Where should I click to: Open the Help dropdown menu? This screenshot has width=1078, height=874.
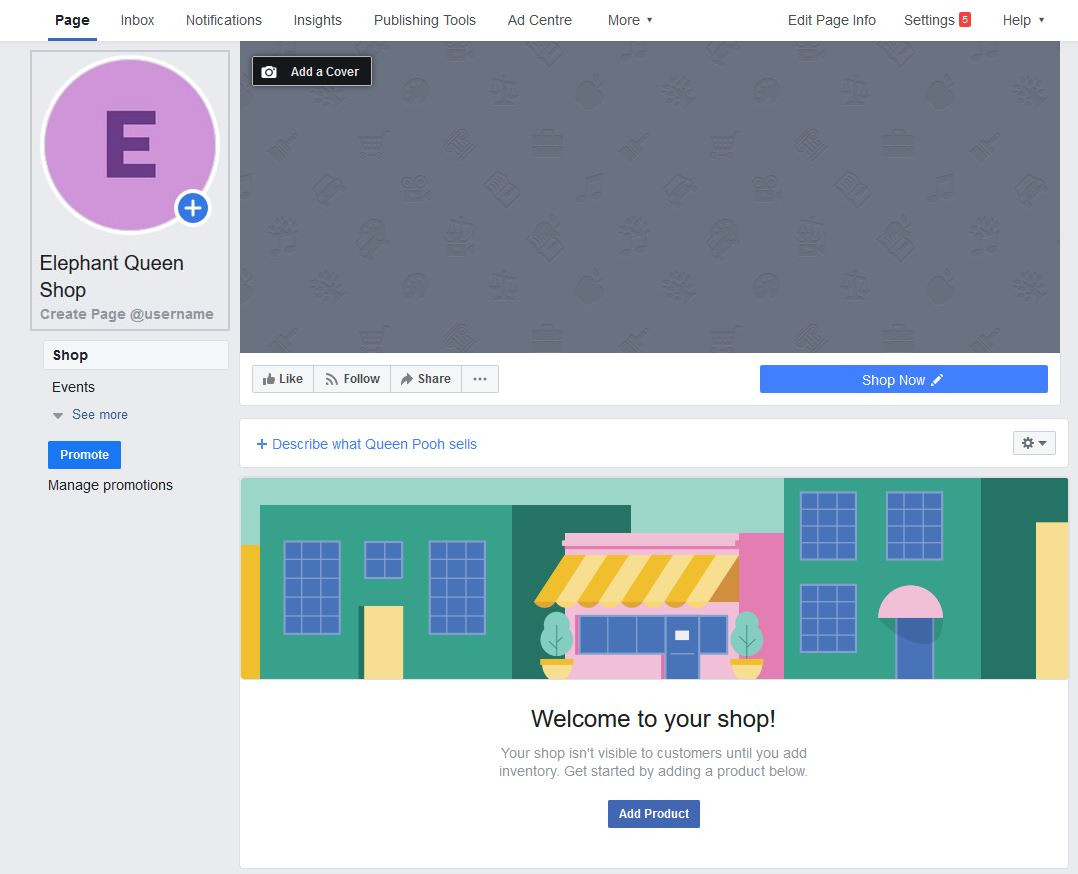1023,20
